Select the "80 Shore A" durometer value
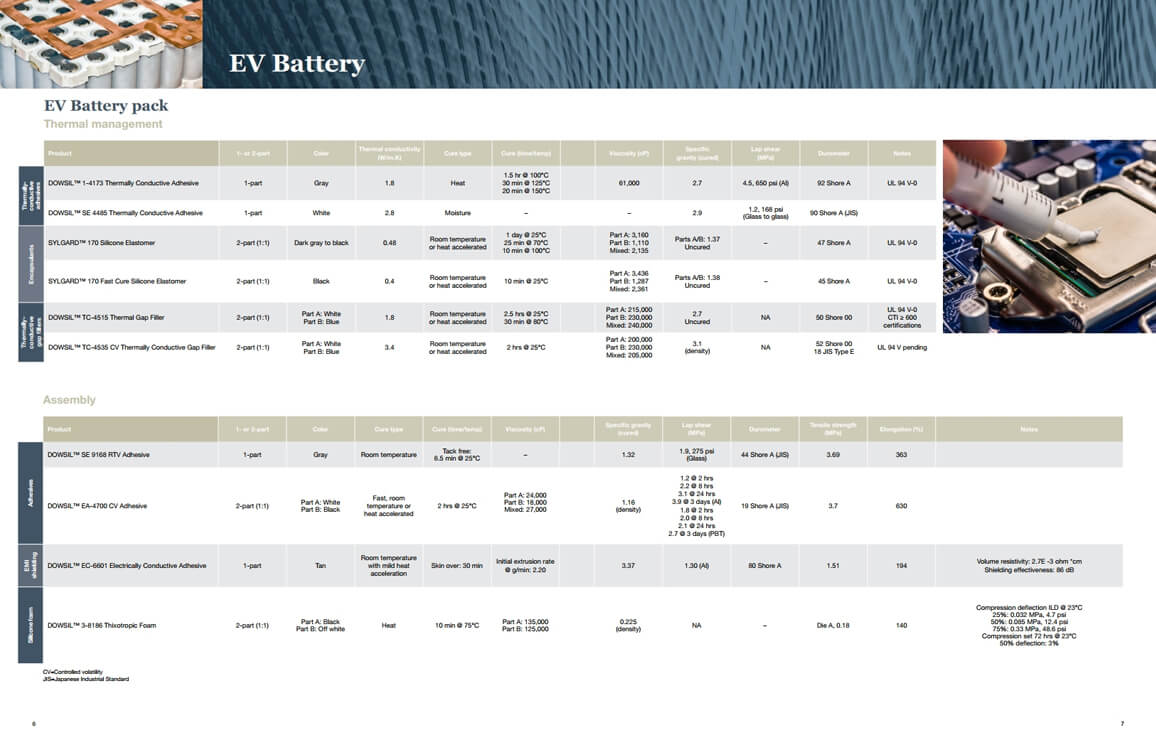 pos(765,565)
